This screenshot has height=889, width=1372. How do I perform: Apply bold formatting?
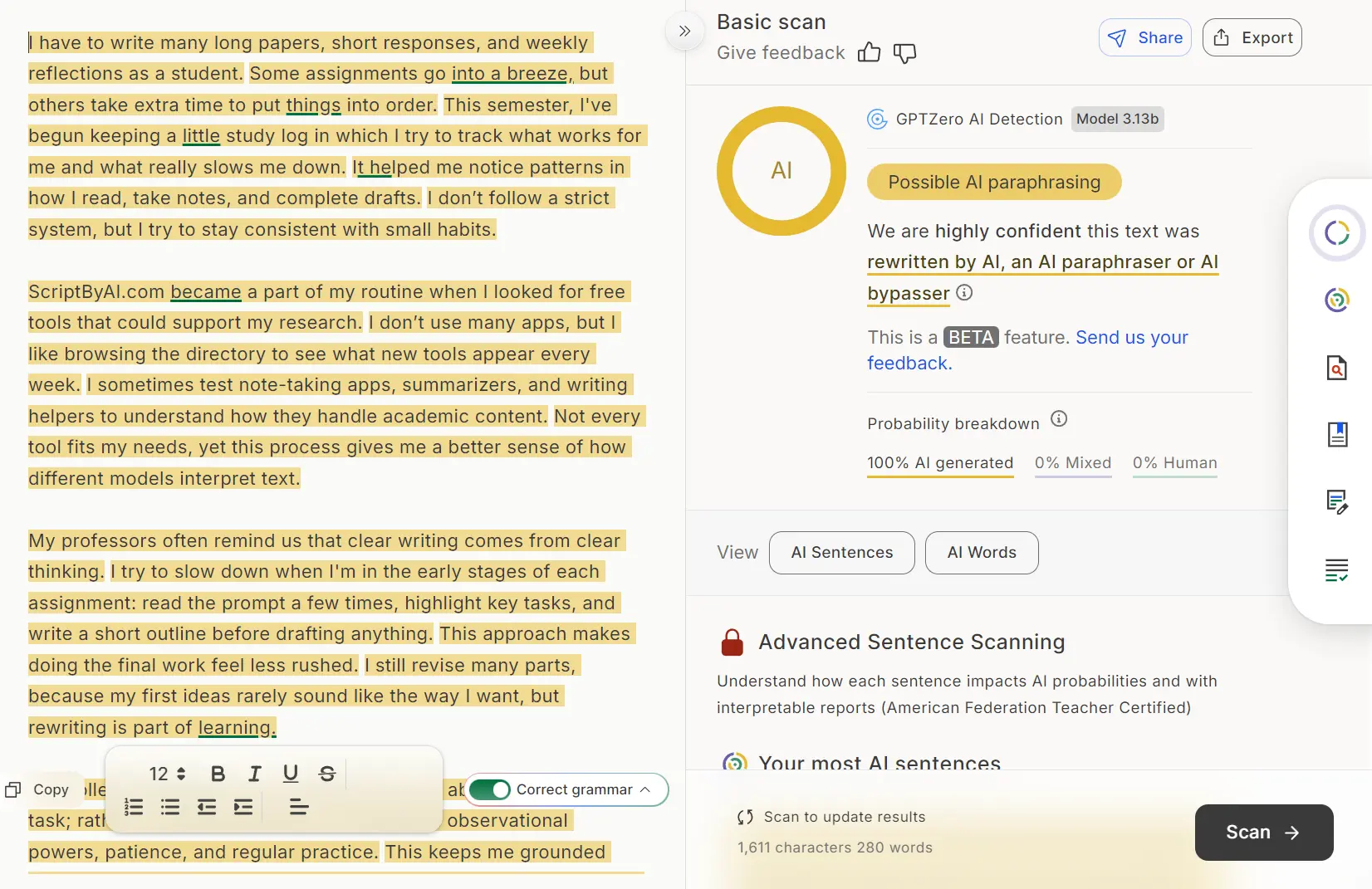[x=218, y=774]
